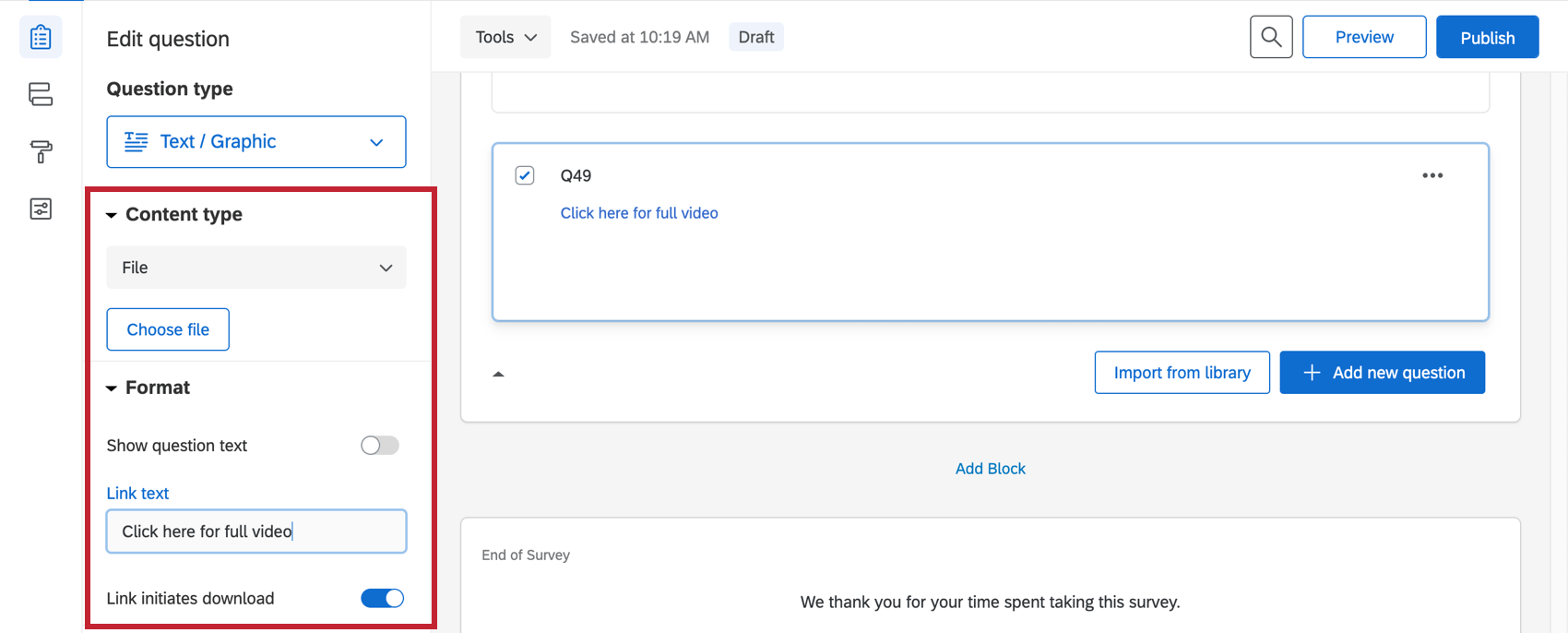Click the plus icon on Add new question

click(1312, 373)
